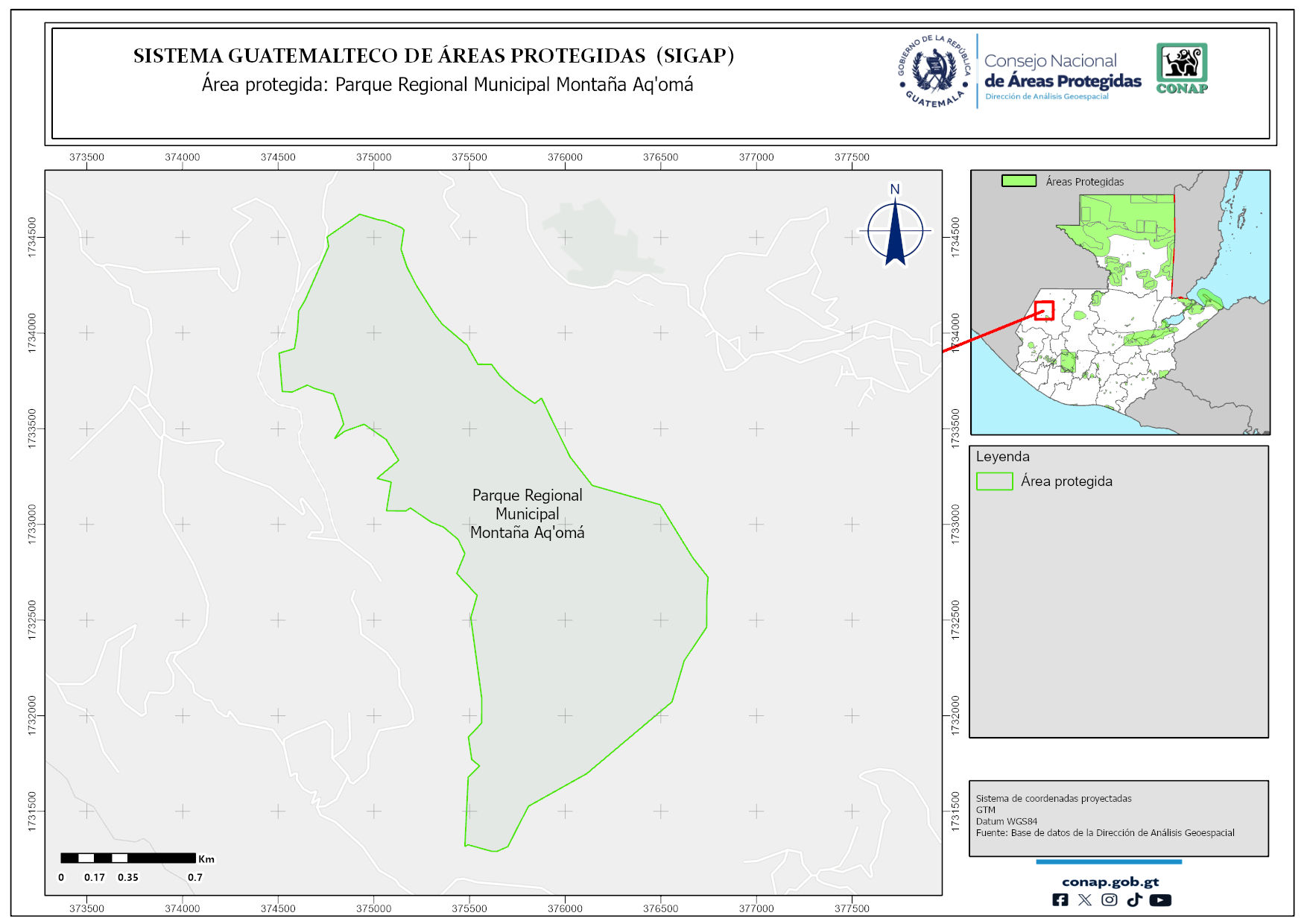Click the Instagram icon

(x=1110, y=900)
